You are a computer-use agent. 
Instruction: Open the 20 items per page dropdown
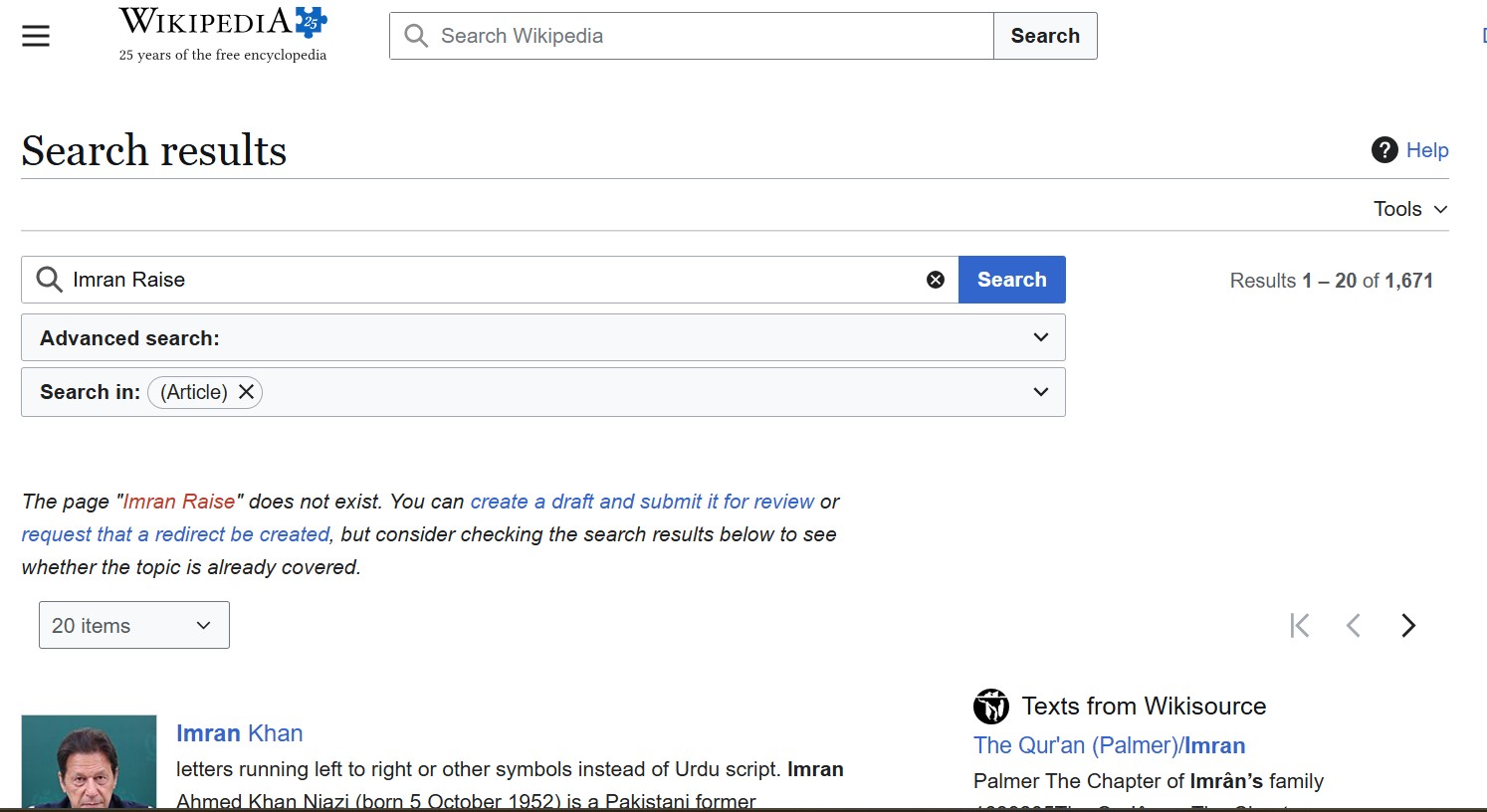tap(134, 625)
